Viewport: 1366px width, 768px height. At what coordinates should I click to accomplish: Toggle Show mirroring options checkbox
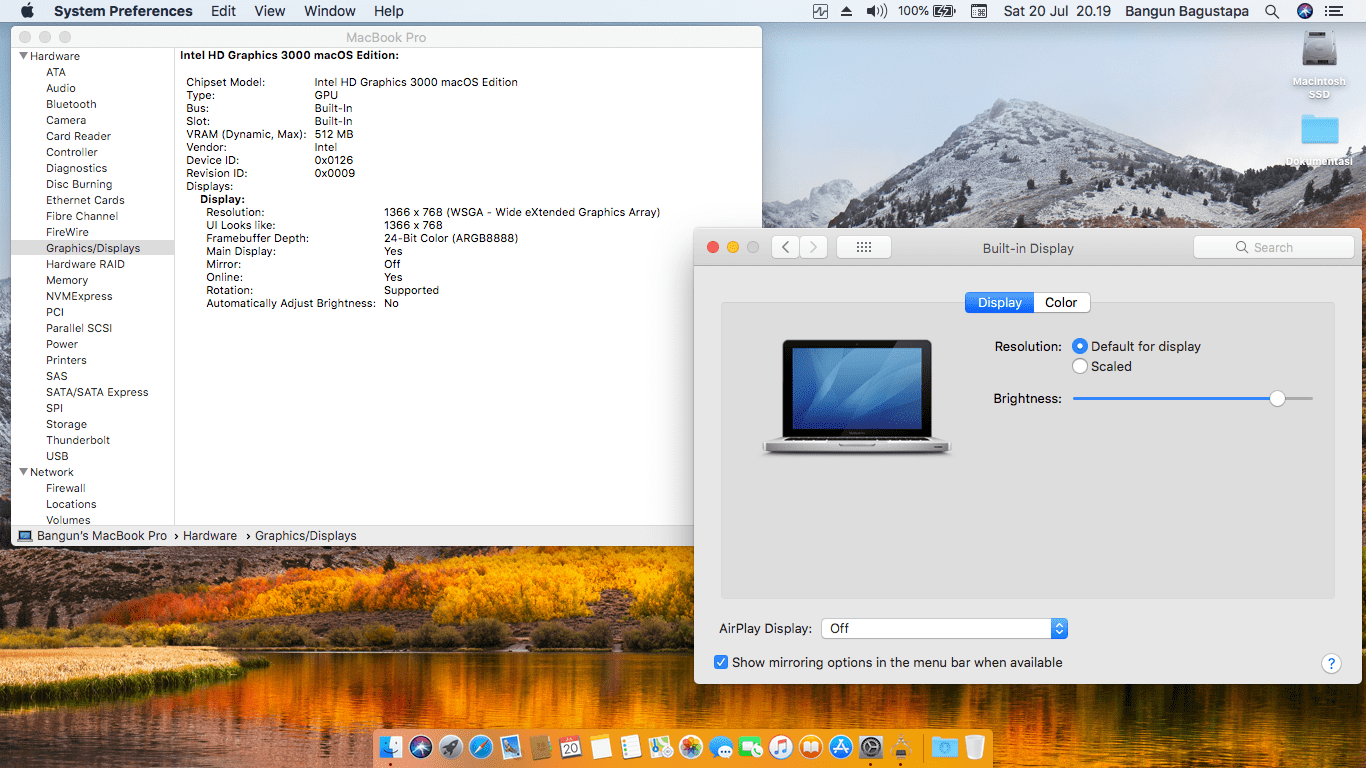[721, 662]
